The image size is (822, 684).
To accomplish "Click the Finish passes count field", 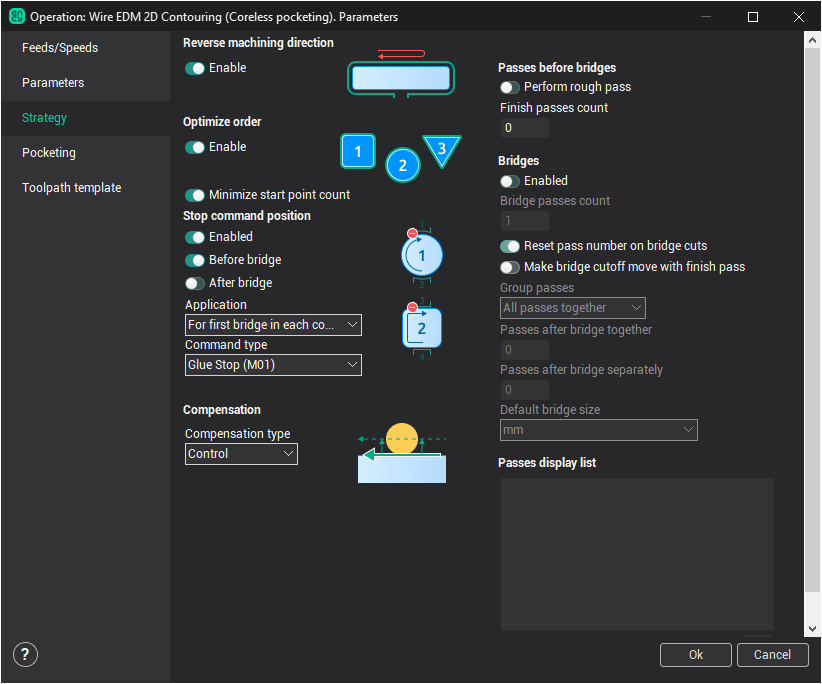I will point(524,128).
